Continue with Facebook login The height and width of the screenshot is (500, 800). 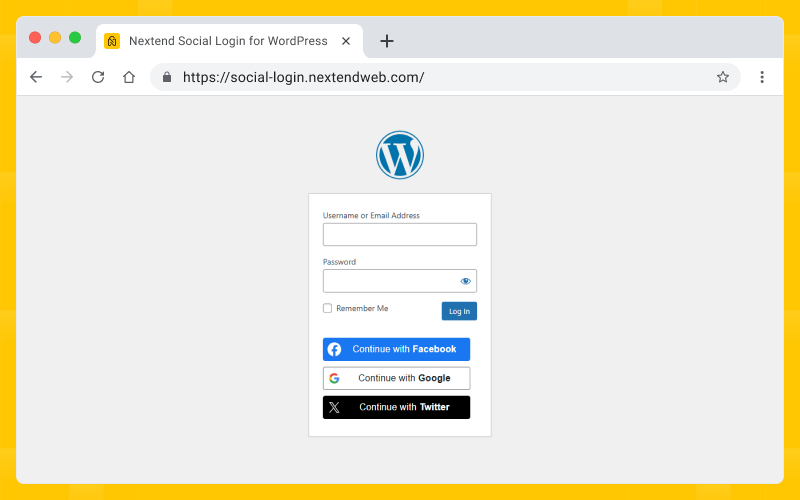[x=396, y=349]
